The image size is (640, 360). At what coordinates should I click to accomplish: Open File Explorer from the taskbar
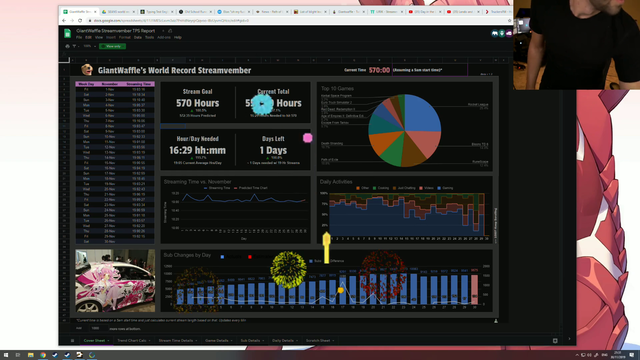tap(31, 355)
